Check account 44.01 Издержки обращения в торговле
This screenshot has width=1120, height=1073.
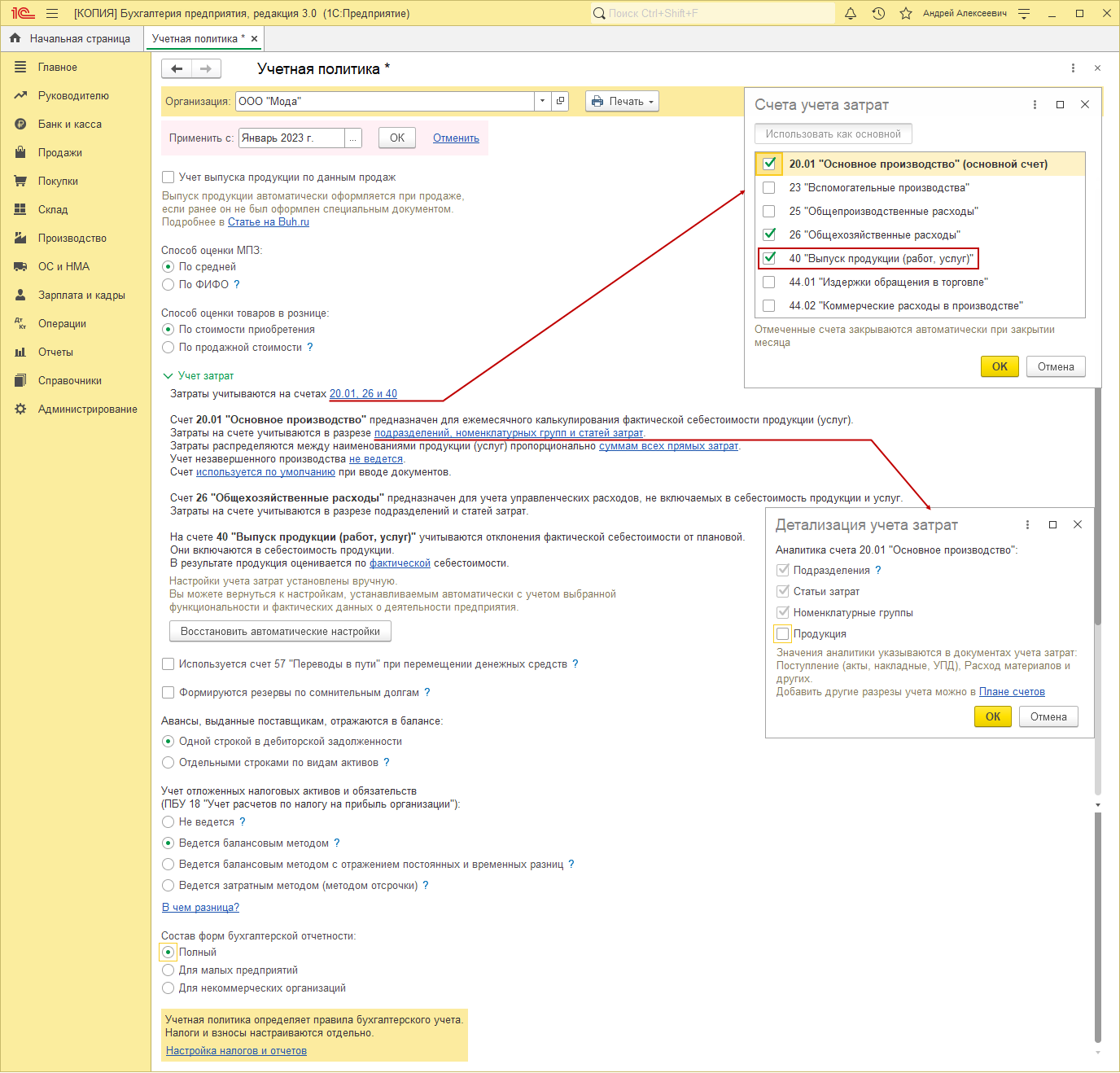pos(768,282)
